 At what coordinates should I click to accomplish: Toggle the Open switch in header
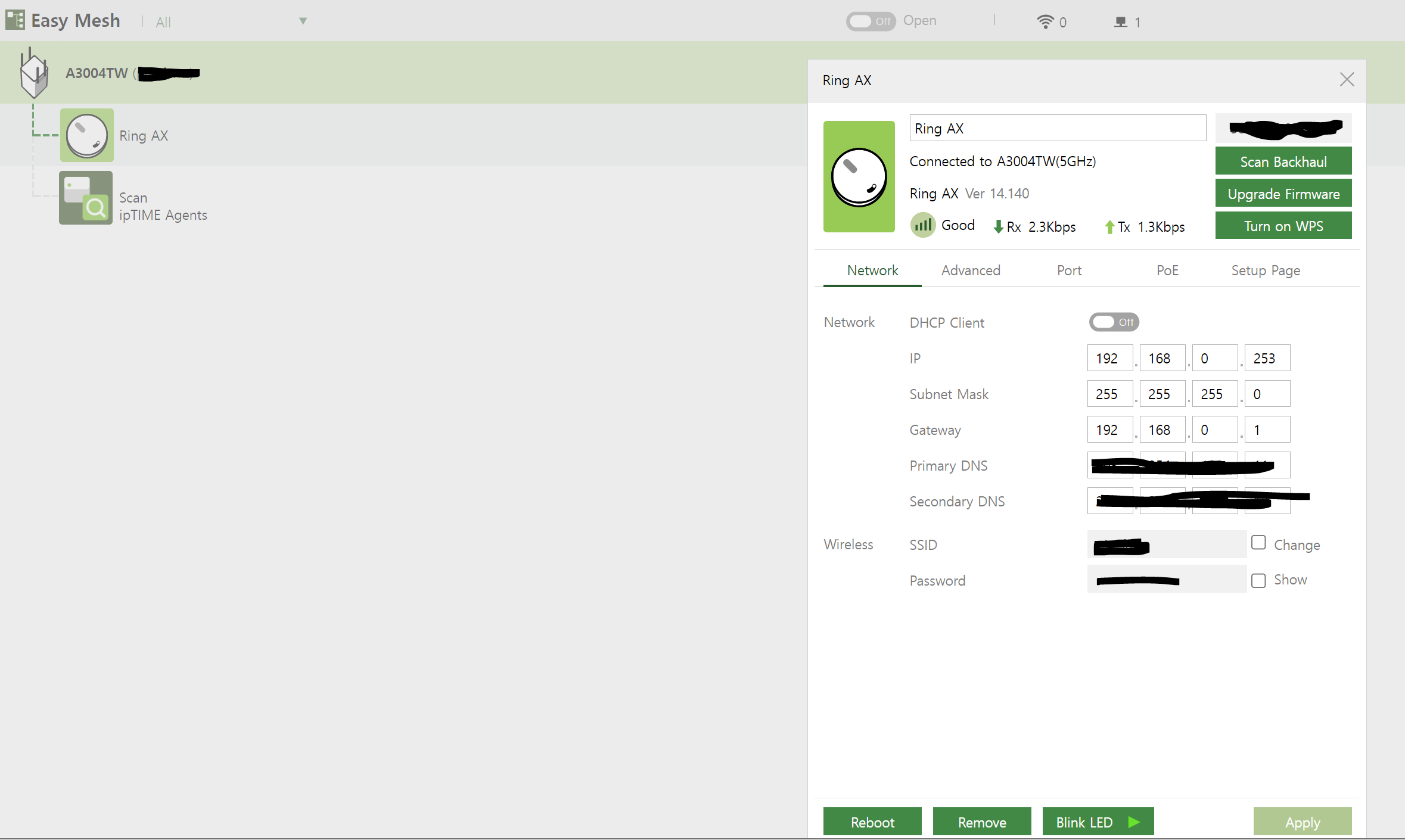[871, 21]
